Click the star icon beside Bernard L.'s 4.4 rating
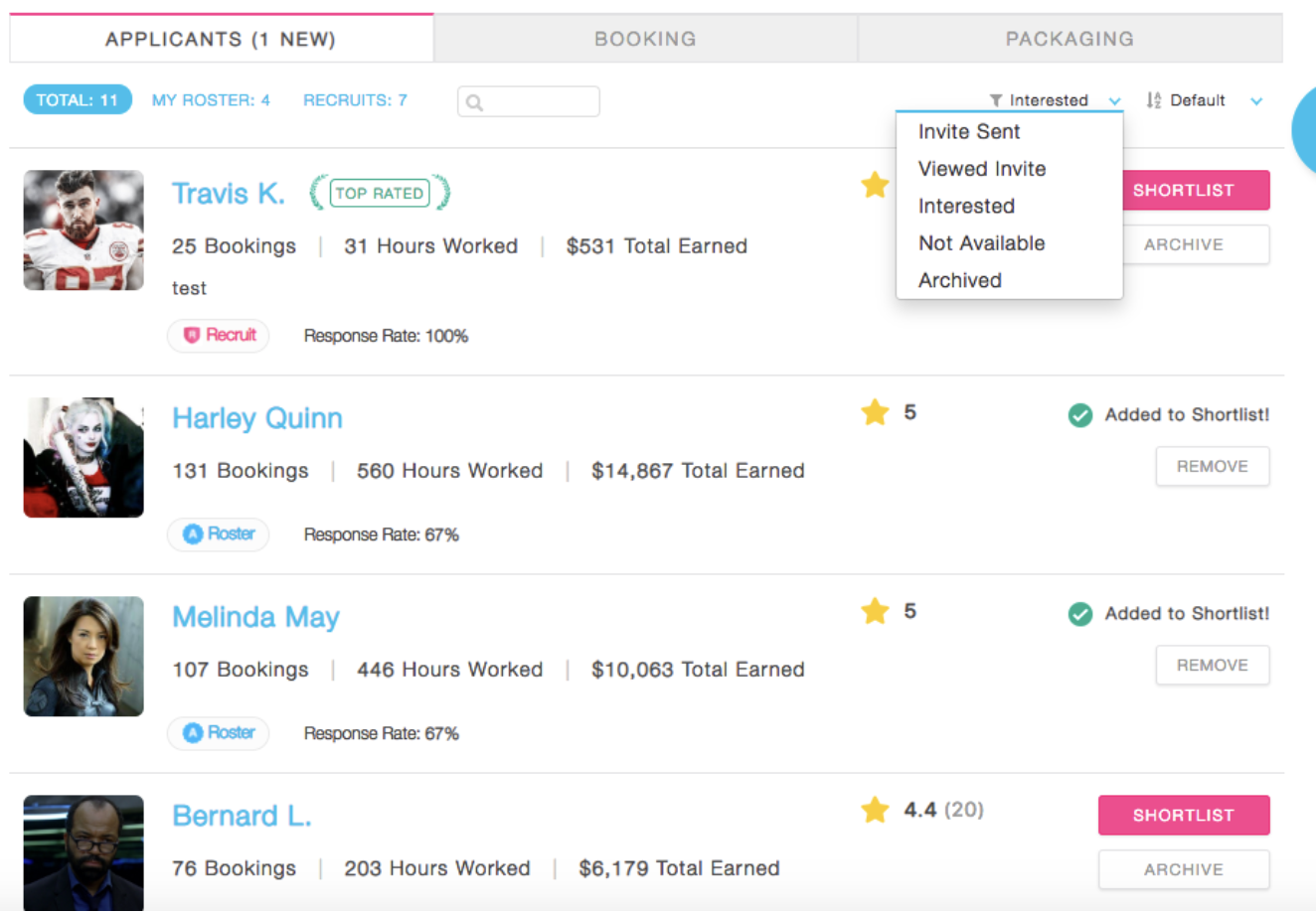This screenshot has height=914, width=1316. [875, 810]
